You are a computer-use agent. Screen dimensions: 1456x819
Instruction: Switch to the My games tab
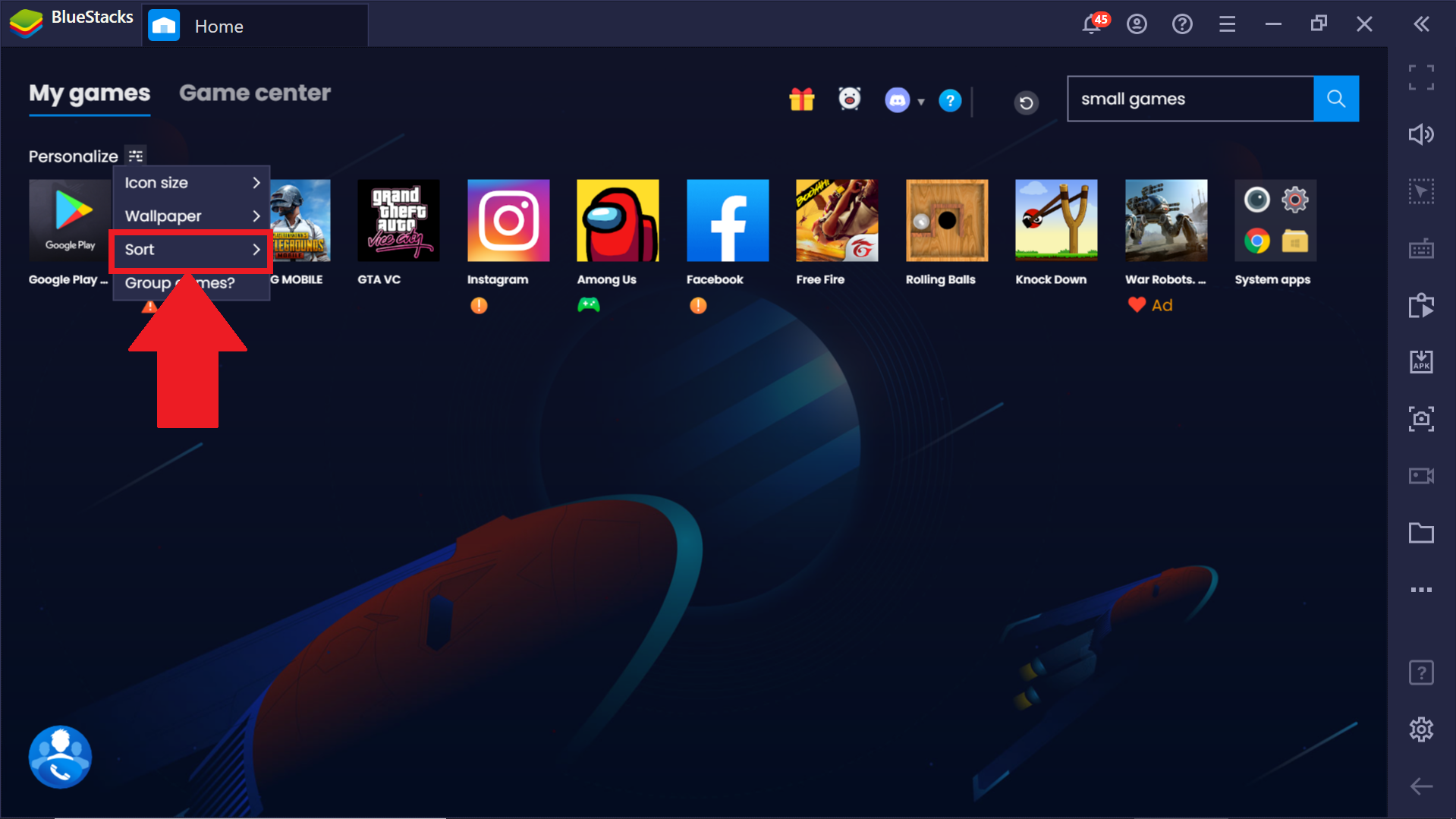90,93
